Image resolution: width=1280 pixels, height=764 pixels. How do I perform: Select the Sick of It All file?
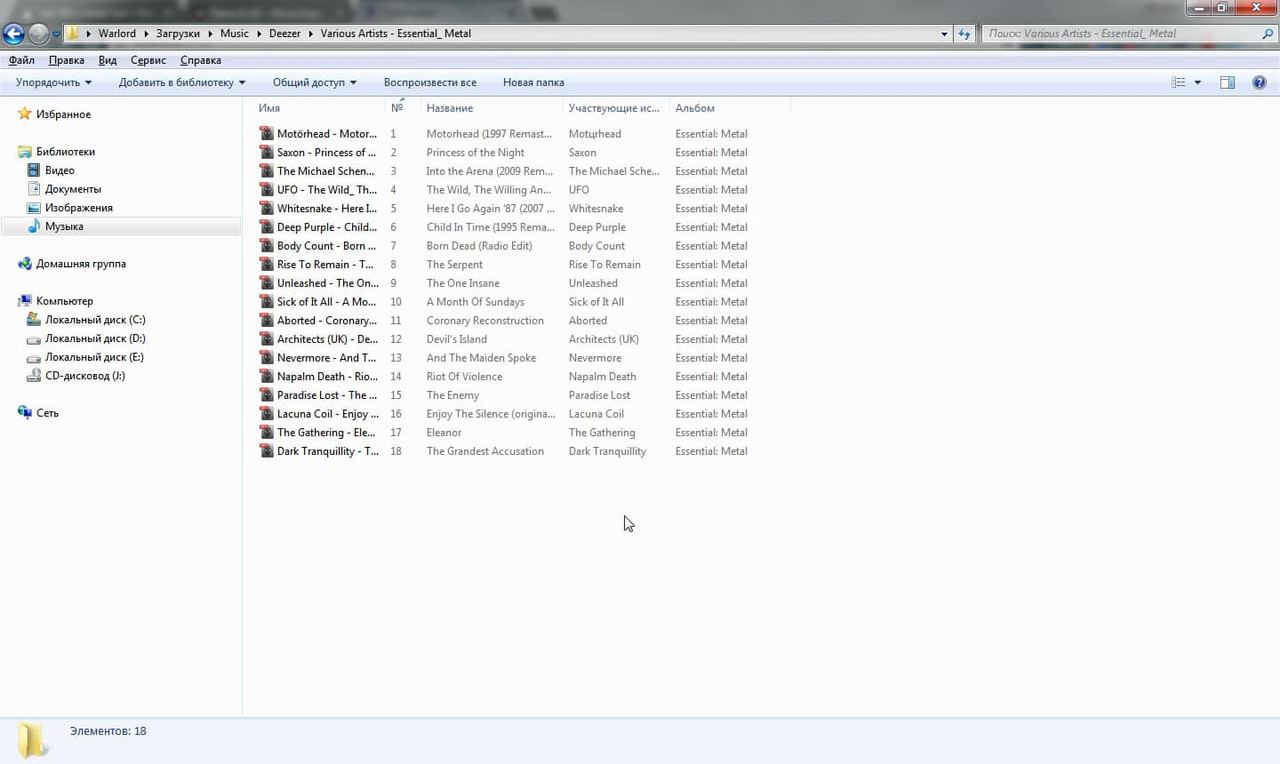pyautogui.click(x=319, y=302)
